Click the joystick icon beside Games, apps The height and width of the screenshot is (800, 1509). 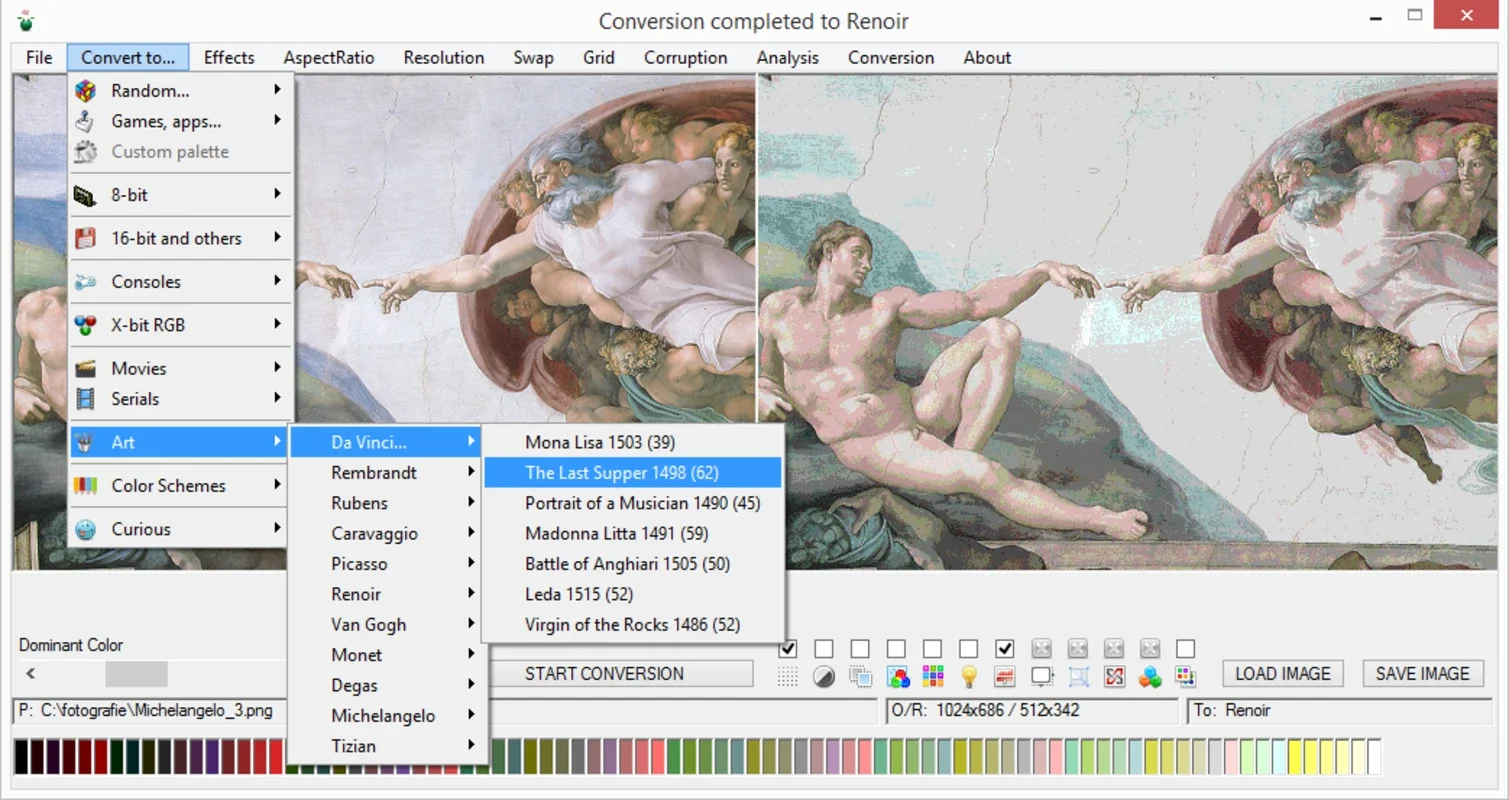[86, 121]
